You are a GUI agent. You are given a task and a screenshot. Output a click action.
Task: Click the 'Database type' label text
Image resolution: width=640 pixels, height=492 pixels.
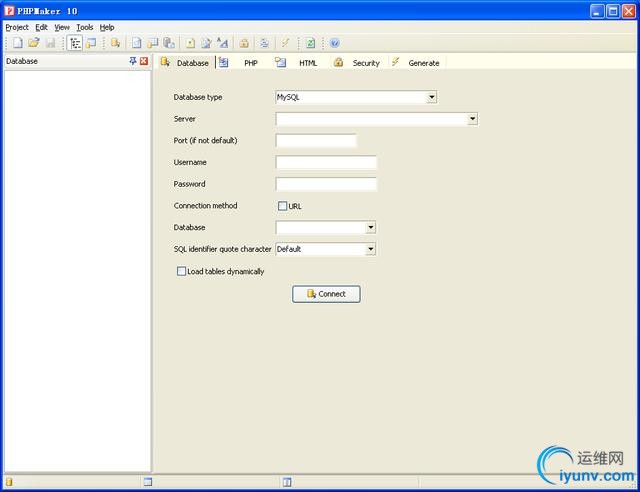[198, 97]
